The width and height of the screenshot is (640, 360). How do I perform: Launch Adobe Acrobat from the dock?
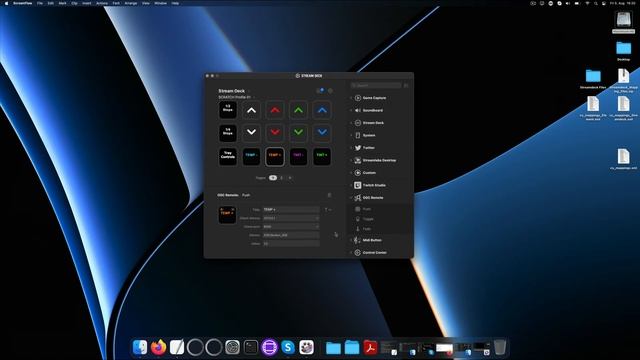pyautogui.click(x=370, y=347)
